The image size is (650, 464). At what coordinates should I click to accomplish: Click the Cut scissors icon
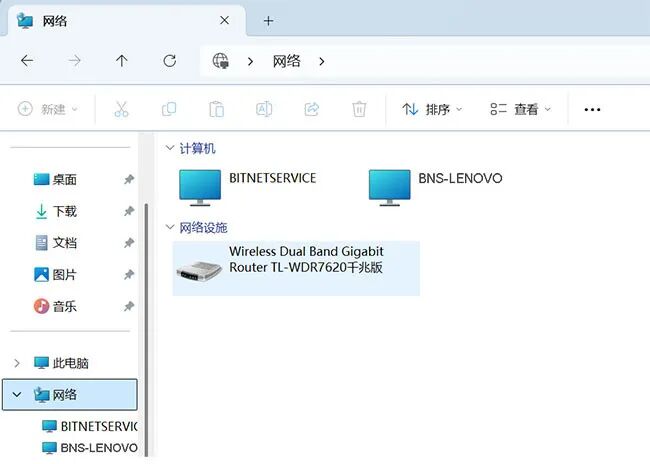[x=121, y=109]
